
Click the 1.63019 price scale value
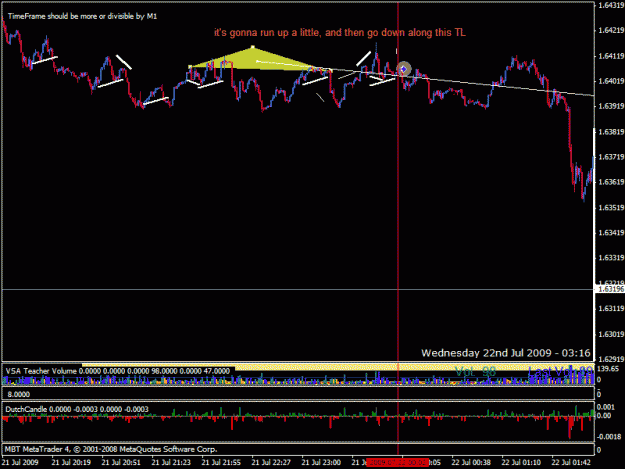611,334
